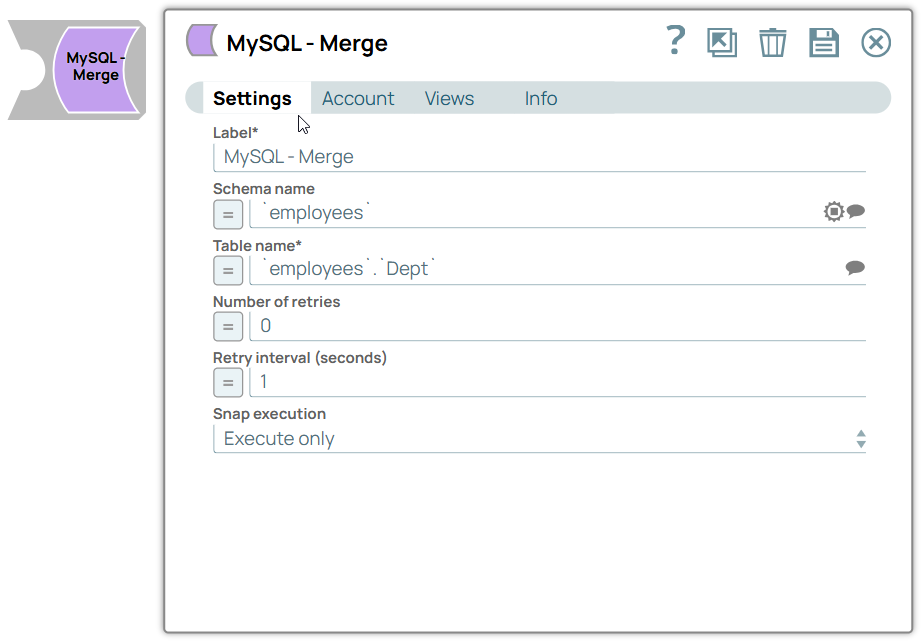Screen dimensions: 922x643
Task: Open suggestions bubble for Schema name
Action: point(856,210)
